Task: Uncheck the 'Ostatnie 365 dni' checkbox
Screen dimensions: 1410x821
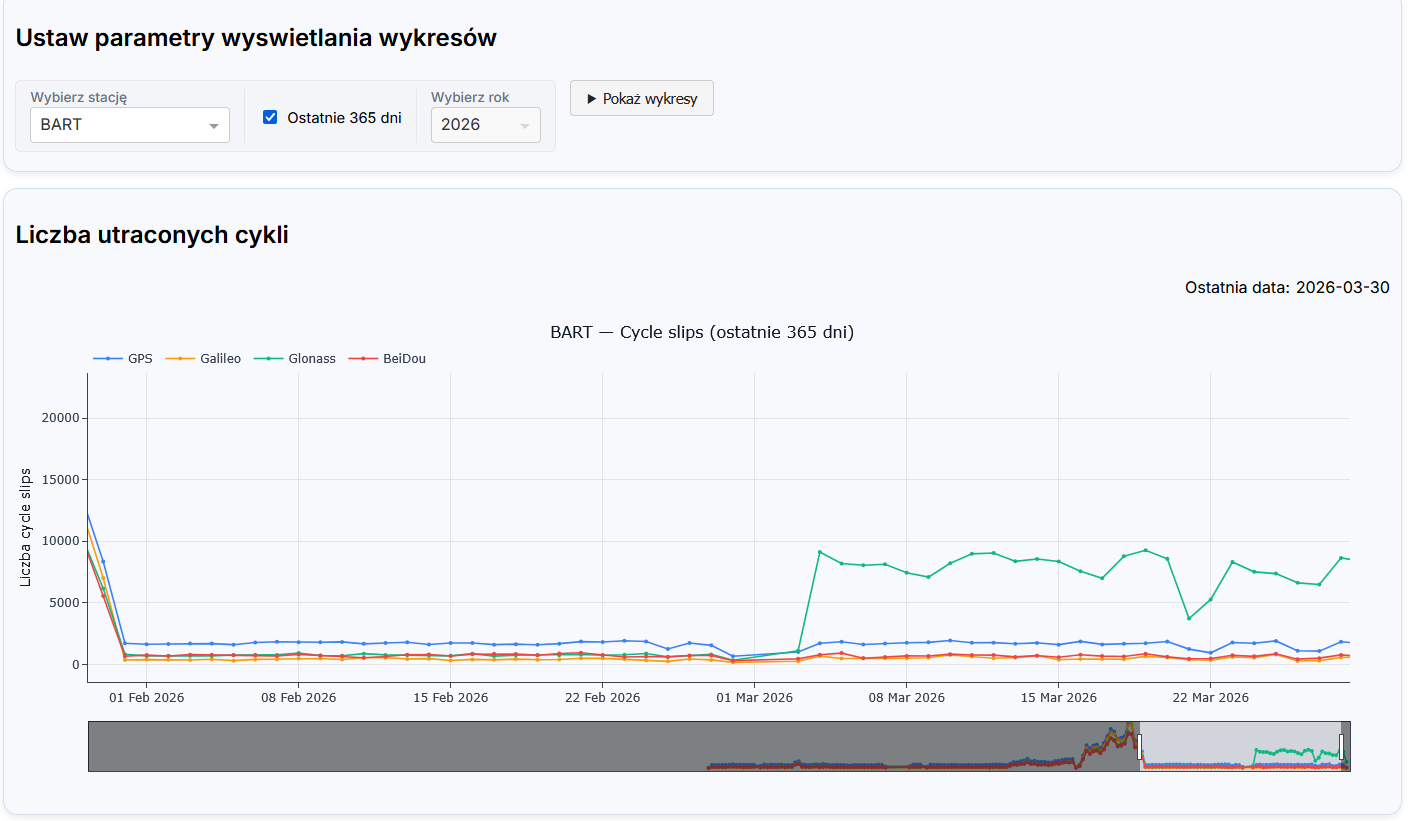Action: click(270, 117)
